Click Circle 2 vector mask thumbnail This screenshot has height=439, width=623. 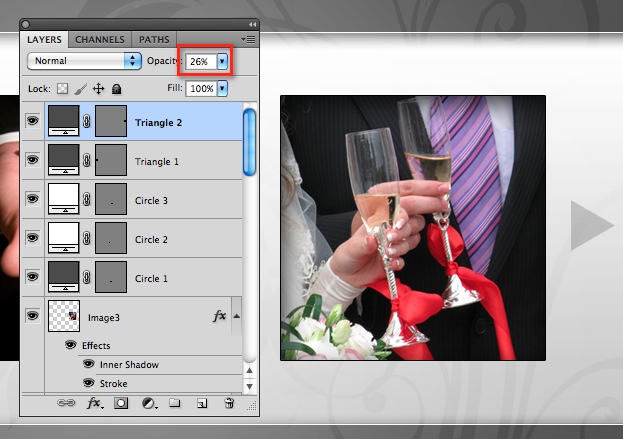(x=111, y=238)
